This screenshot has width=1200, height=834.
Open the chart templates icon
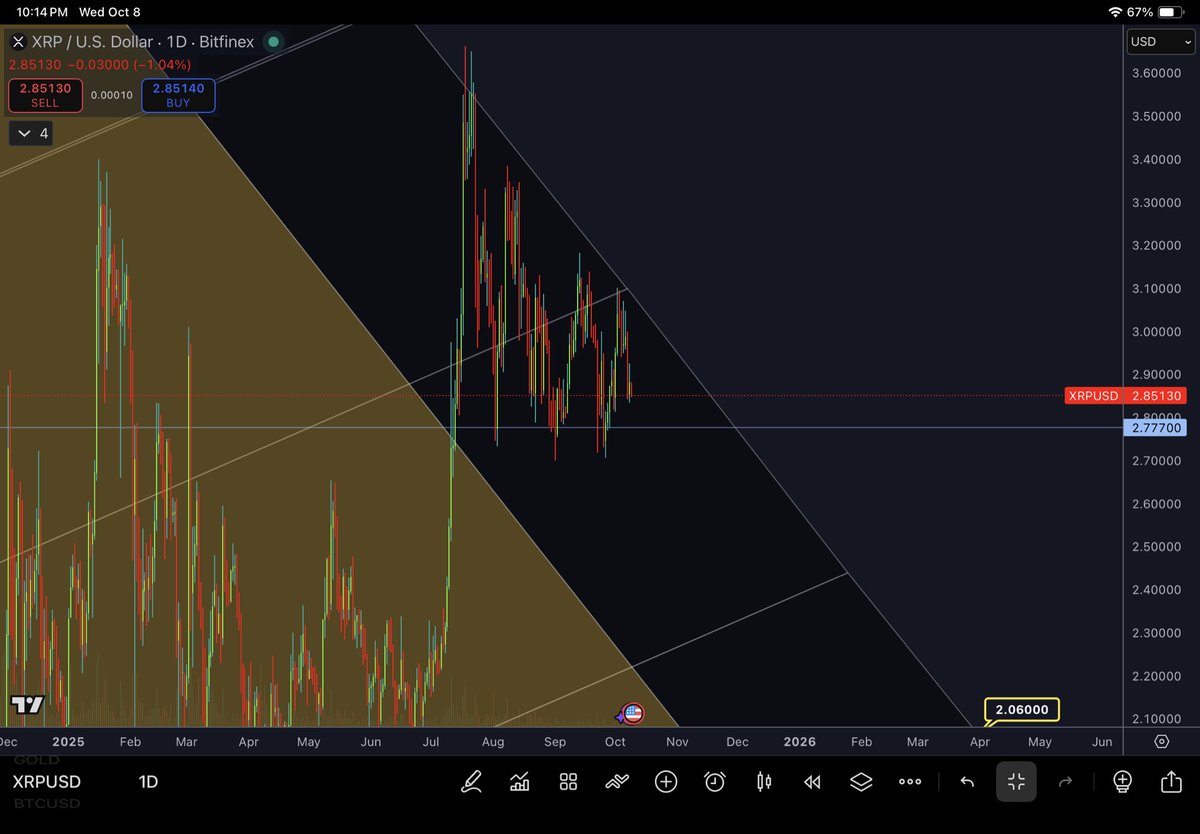click(617, 782)
